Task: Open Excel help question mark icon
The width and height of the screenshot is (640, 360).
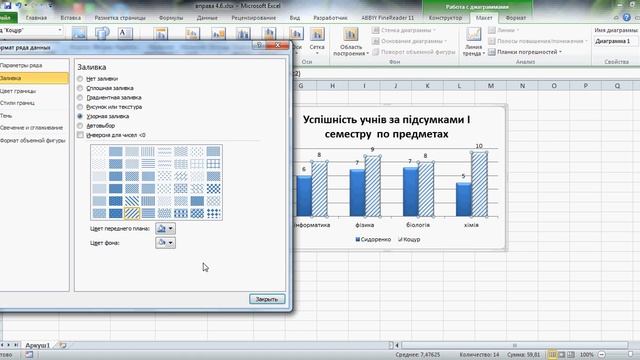Action: point(627,17)
